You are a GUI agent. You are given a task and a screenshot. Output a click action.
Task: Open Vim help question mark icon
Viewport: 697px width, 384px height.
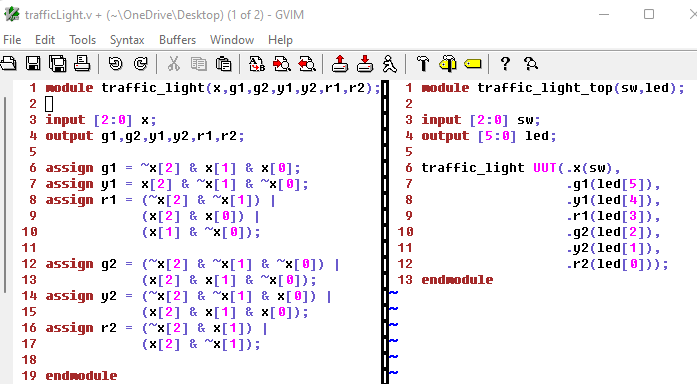[x=505, y=64]
